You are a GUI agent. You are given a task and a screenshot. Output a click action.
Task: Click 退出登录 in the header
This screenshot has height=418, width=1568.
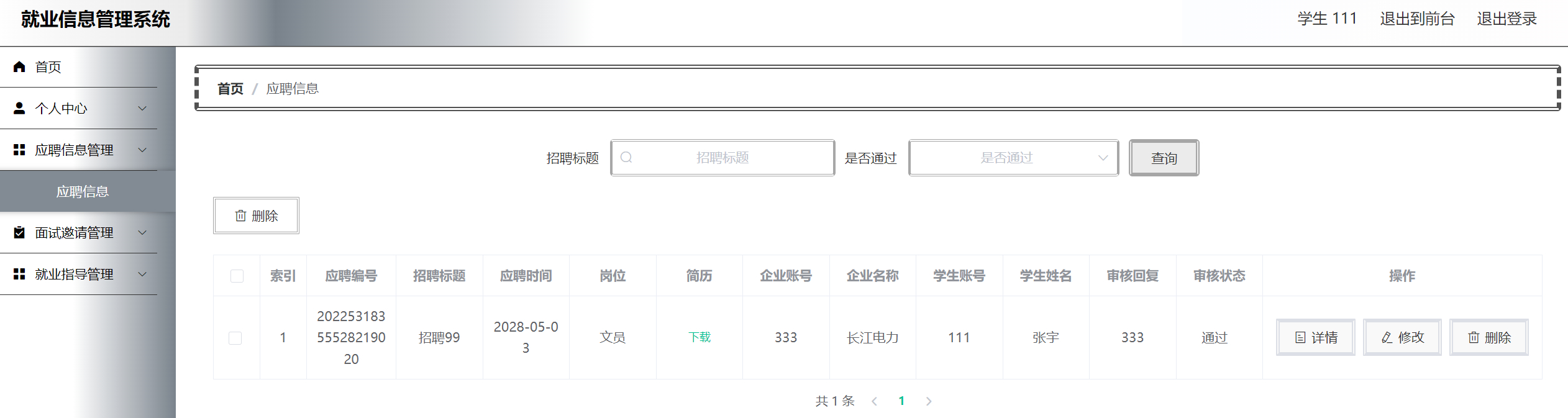click(x=1506, y=19)
